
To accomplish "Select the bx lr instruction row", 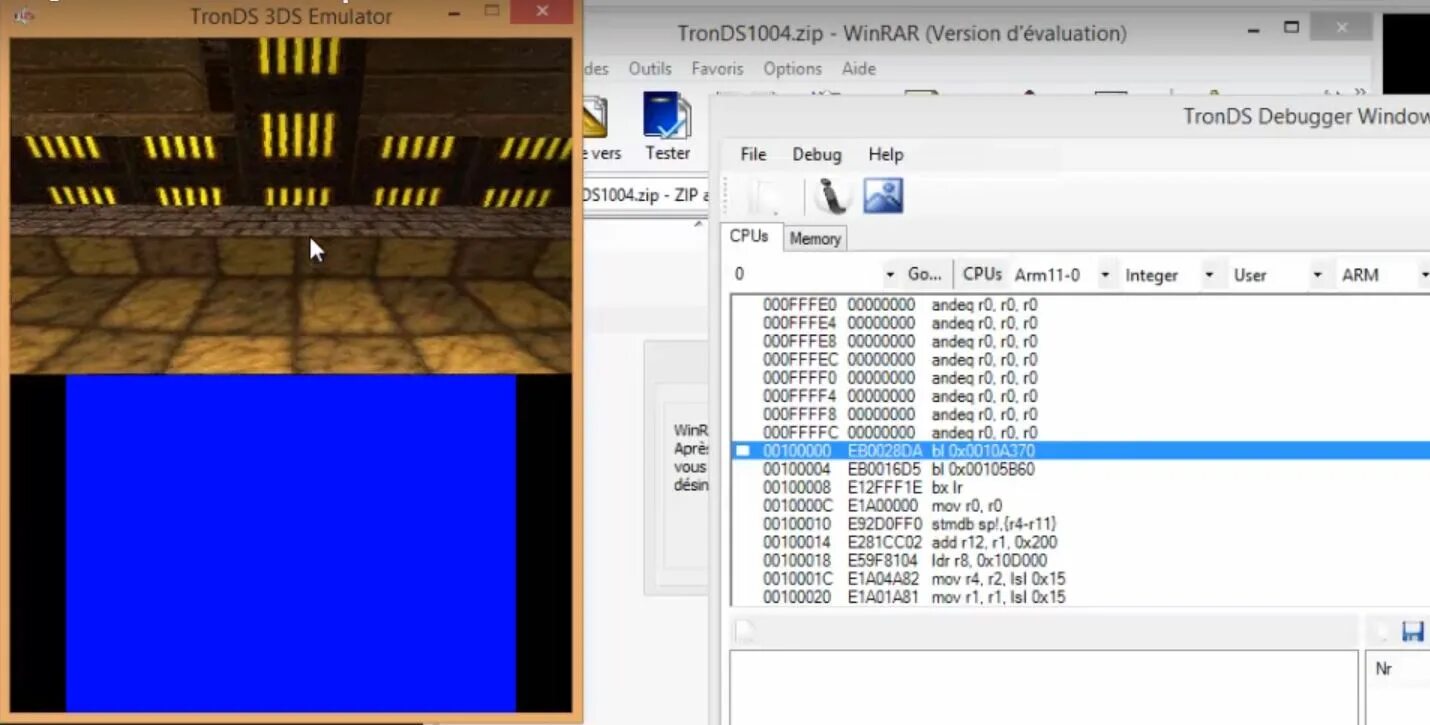I will coord(1081,487).
